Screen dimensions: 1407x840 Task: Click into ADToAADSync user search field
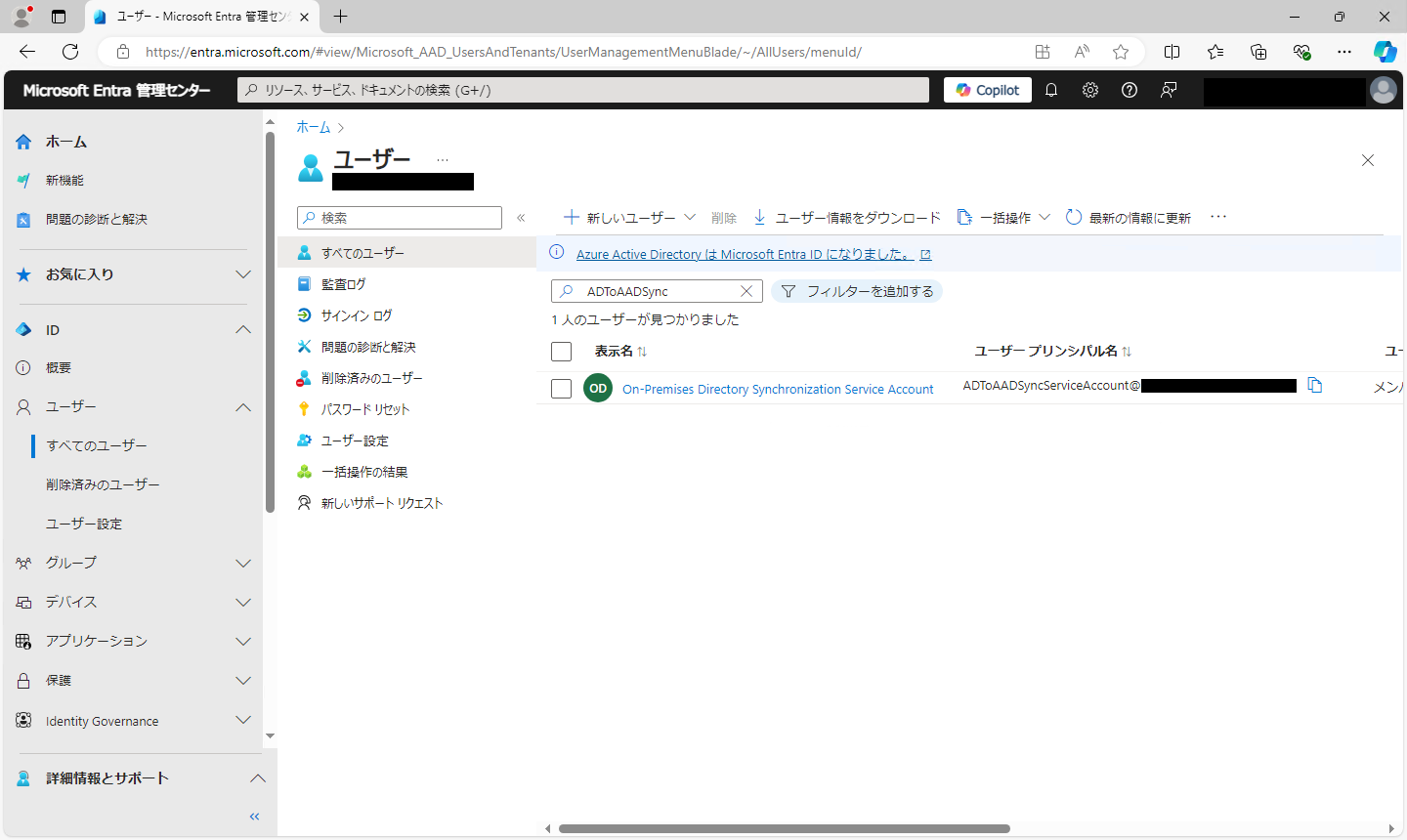[656, 291]
